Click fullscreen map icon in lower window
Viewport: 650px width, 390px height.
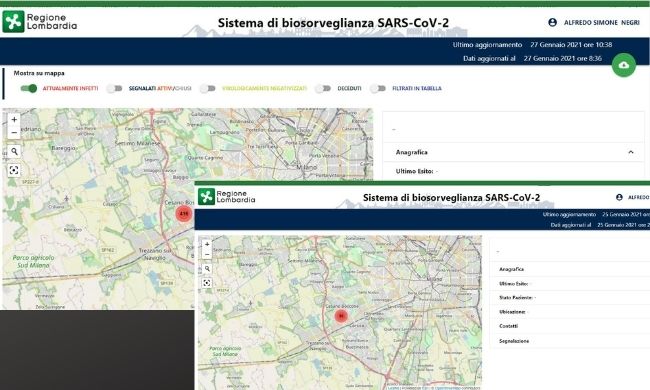tap(207, 283)
